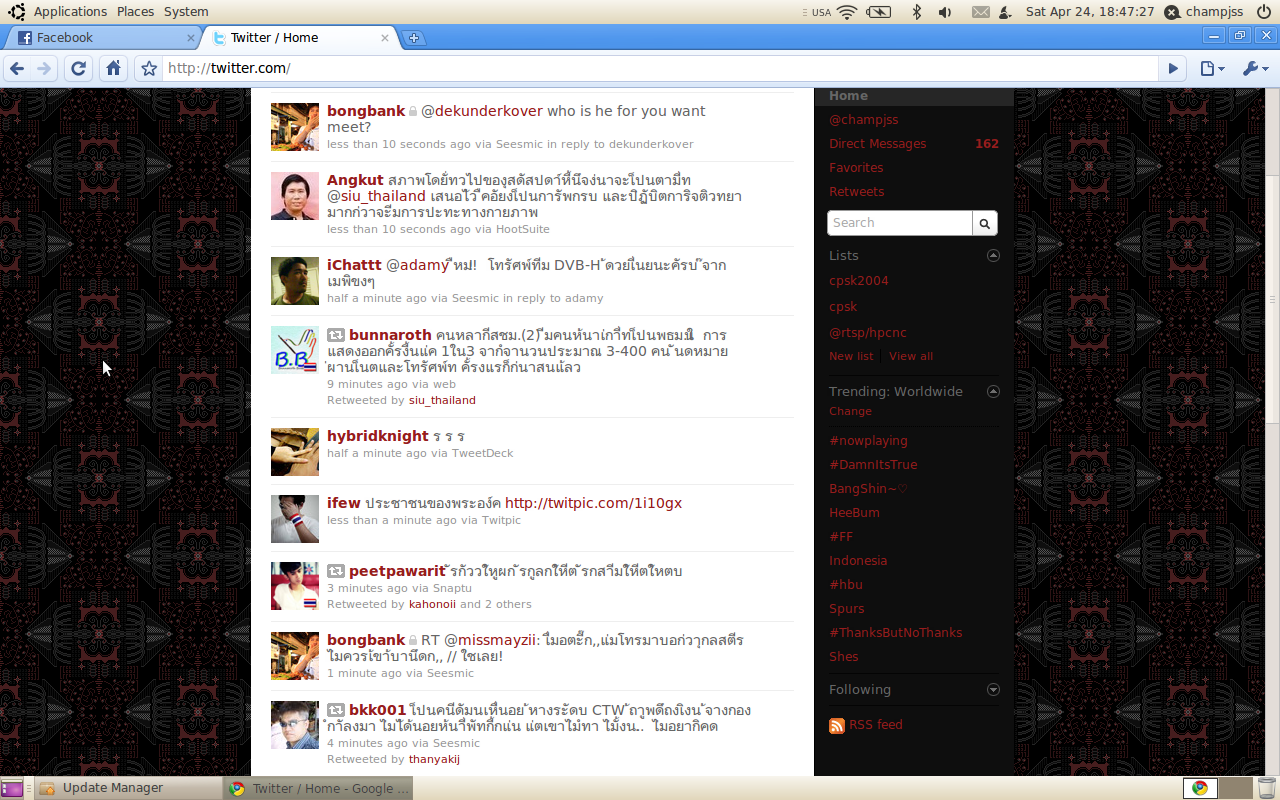Reload the Twitter page

tap(78, 68)
